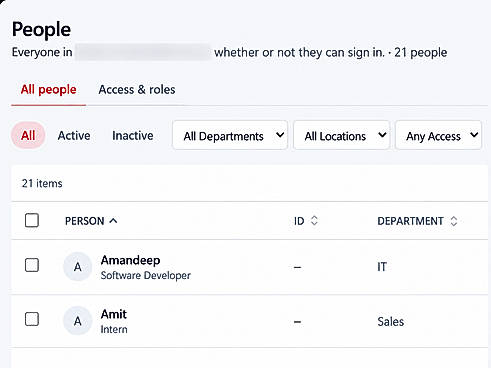Click the People page heading
The image size is (491, 368).
coord(41,29)
